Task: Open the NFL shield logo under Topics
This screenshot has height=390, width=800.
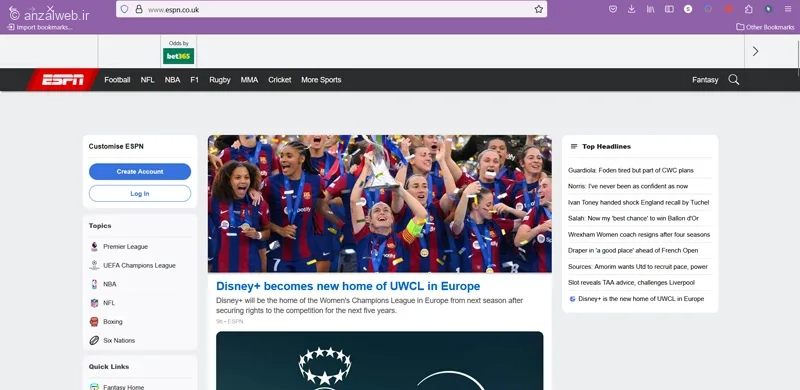Action: click(x=94, y=303)
